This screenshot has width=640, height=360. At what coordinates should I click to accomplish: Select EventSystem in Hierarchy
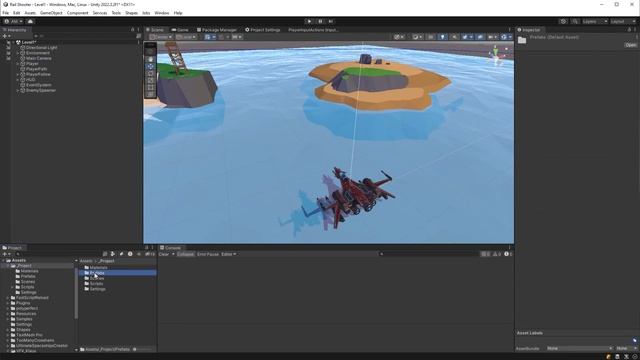38,85
